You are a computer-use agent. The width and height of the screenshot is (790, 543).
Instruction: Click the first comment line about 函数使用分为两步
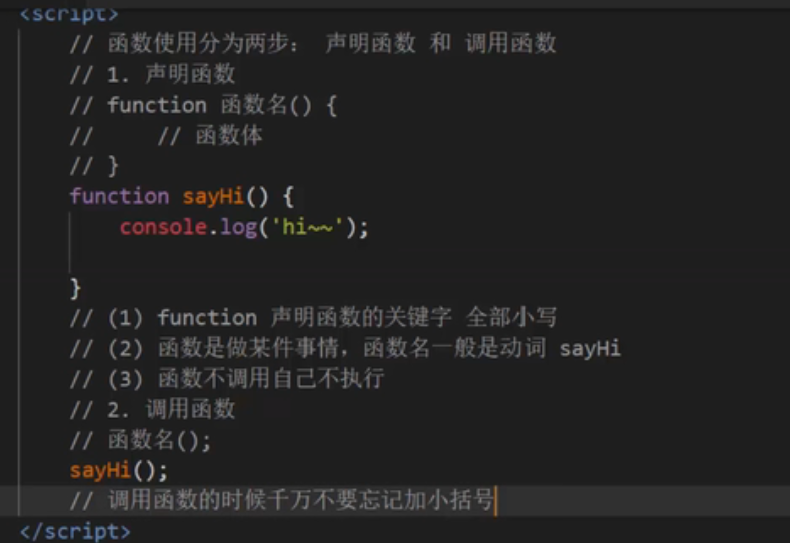pos(312,44)
